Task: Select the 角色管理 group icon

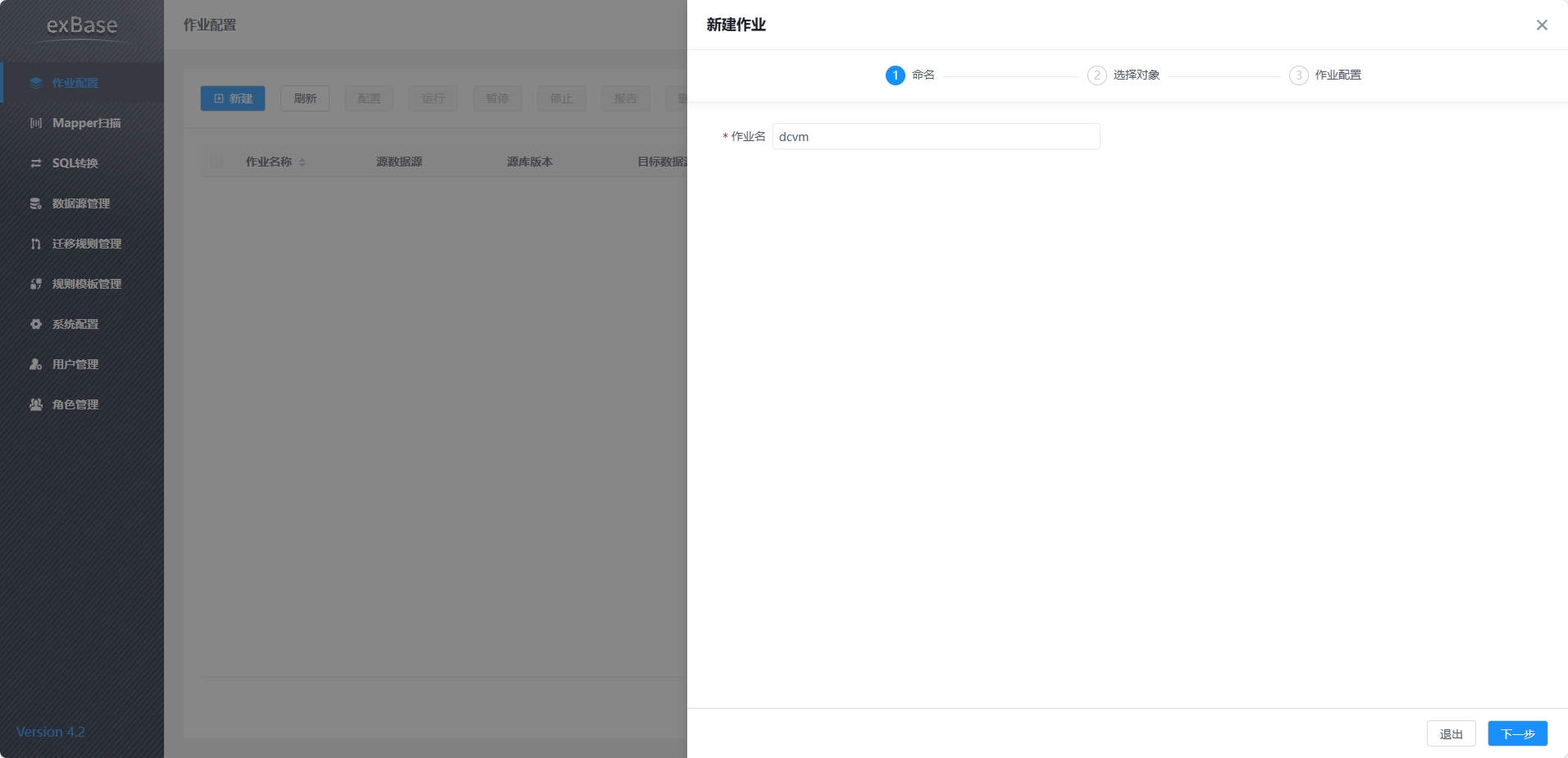Action: 35,404
